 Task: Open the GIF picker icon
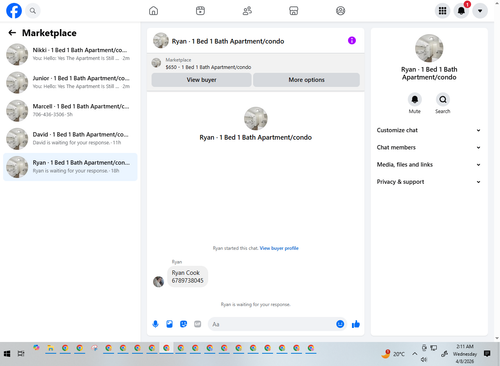pos(198,324)
